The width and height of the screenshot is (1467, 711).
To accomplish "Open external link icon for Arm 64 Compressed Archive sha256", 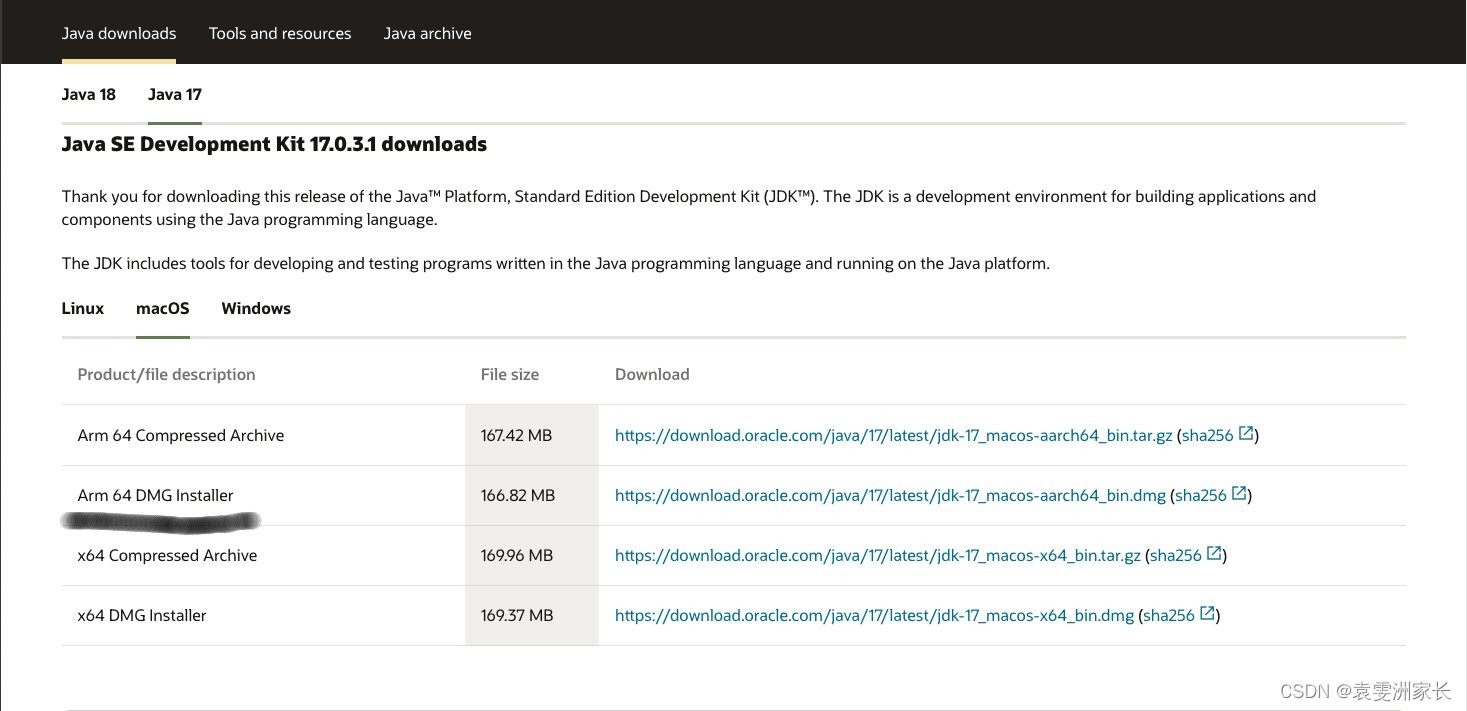I will (1246, 434).
